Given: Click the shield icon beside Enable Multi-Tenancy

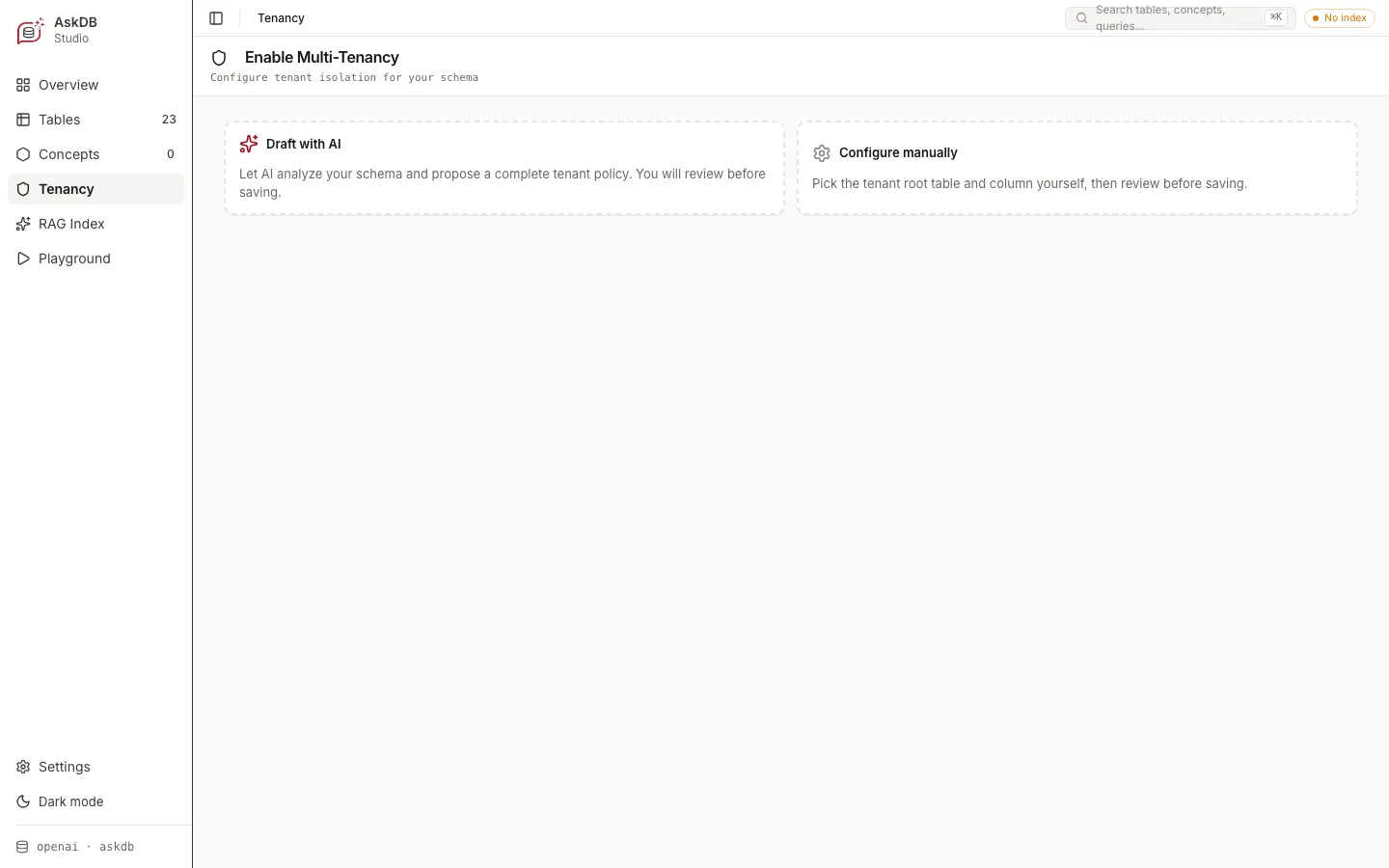Looking at the screenshot, I should [x=219, y=58].
